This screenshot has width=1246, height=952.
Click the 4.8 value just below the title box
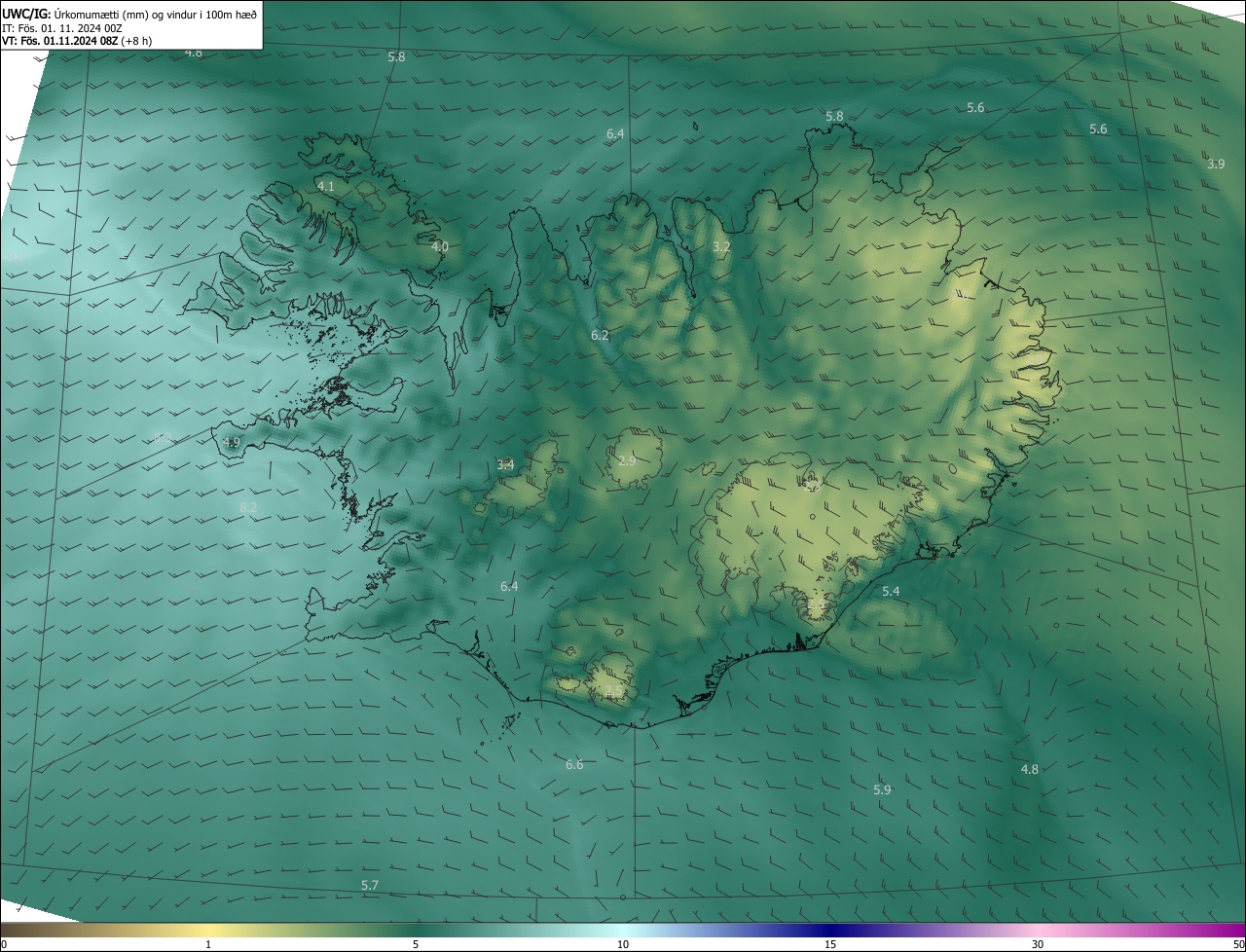(x=194, y=53)
